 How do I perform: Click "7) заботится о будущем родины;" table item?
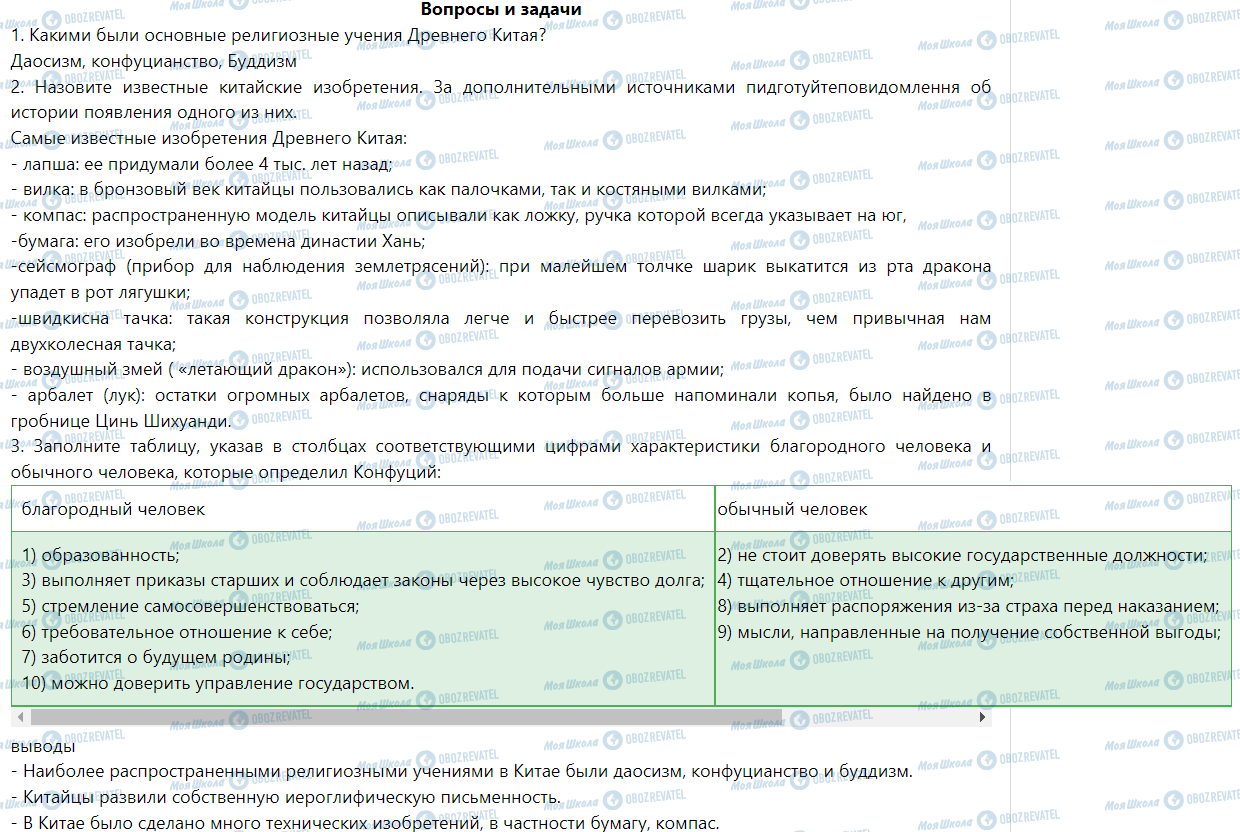(x=156, y=657)
